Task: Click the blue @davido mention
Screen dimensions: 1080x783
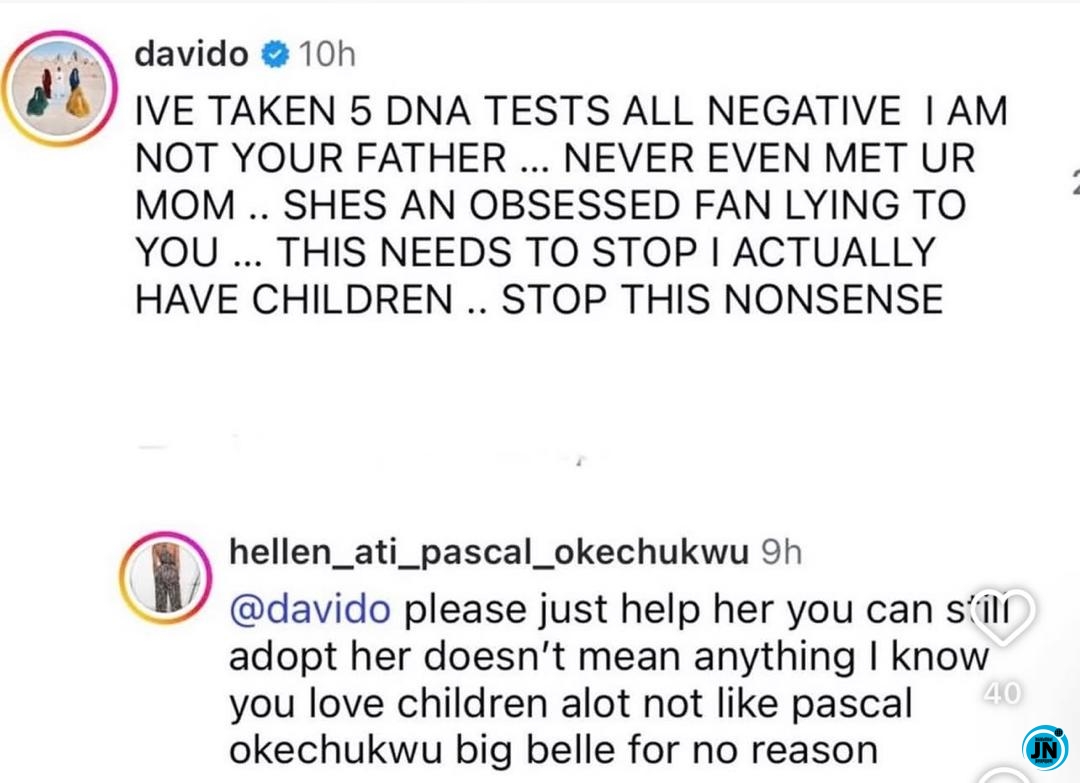Action: tap(311, 610)
